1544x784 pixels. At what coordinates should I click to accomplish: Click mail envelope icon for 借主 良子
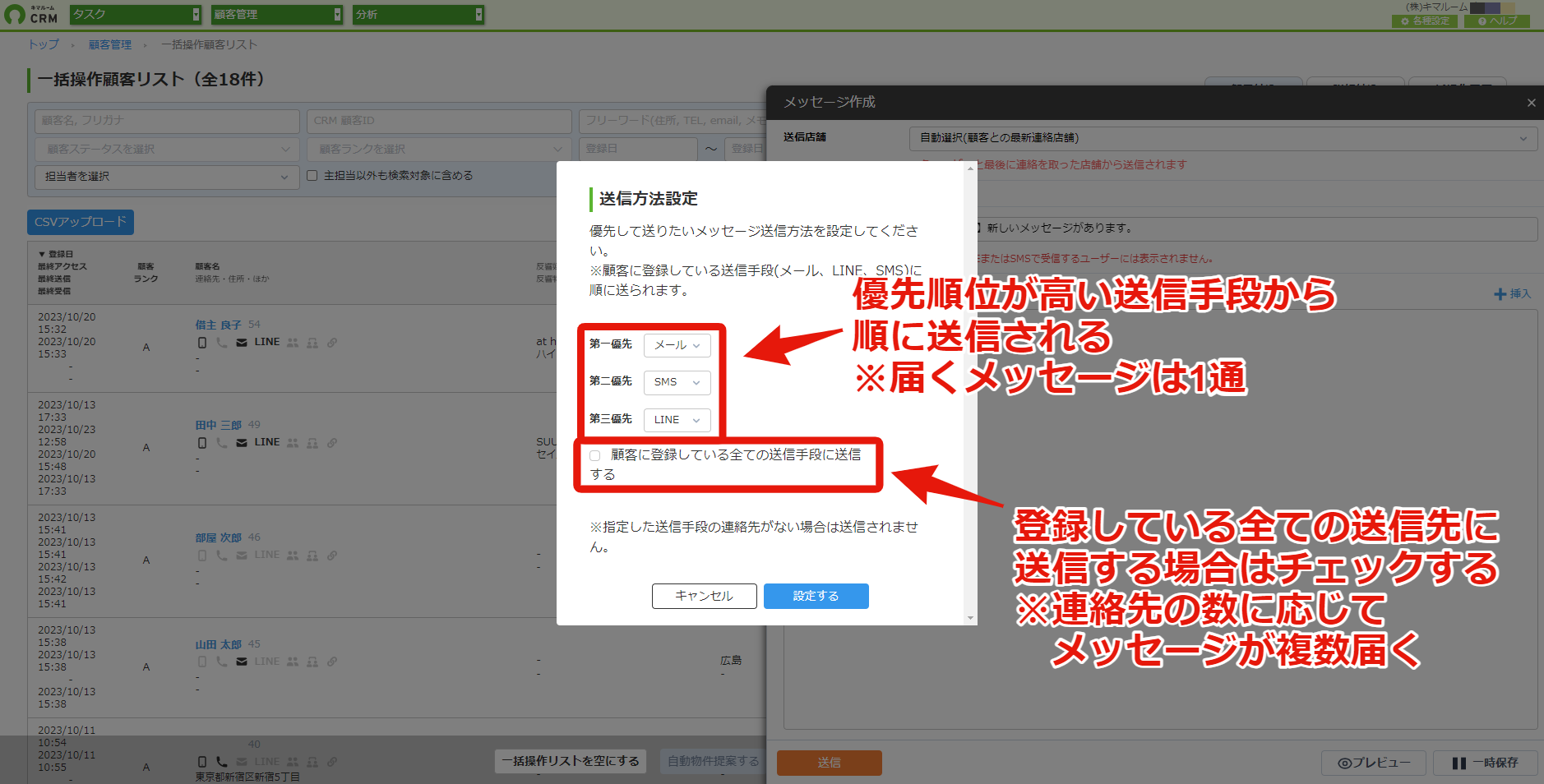tap(242, 343)
